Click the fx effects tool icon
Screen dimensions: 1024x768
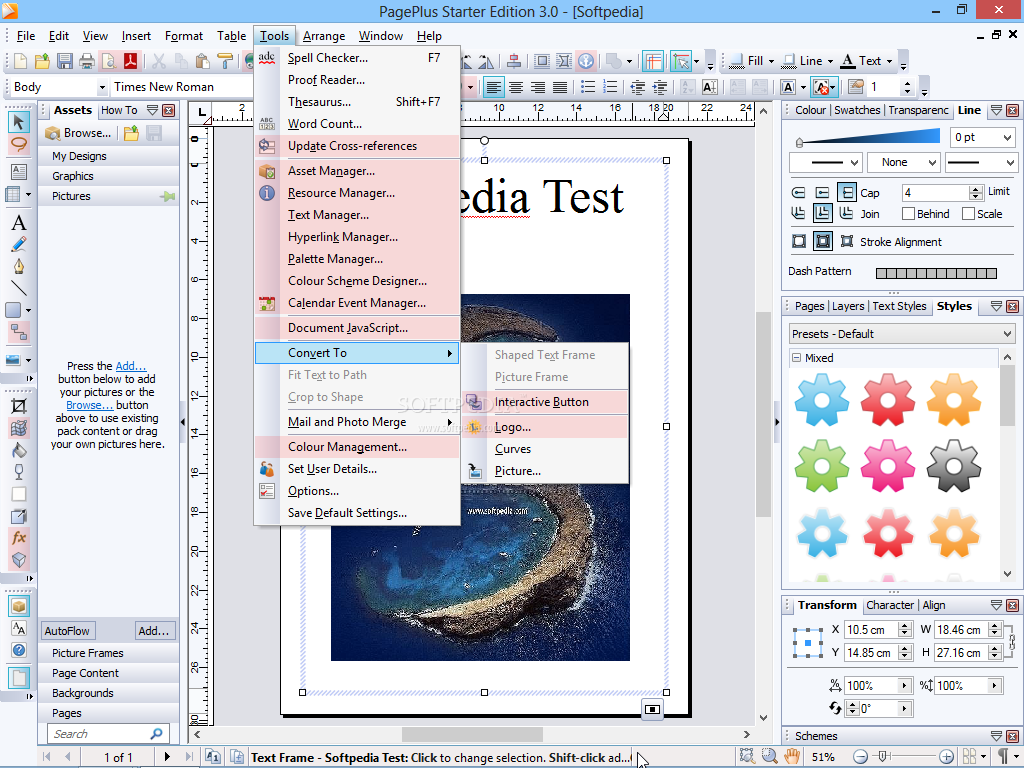(x=18, y=537)
